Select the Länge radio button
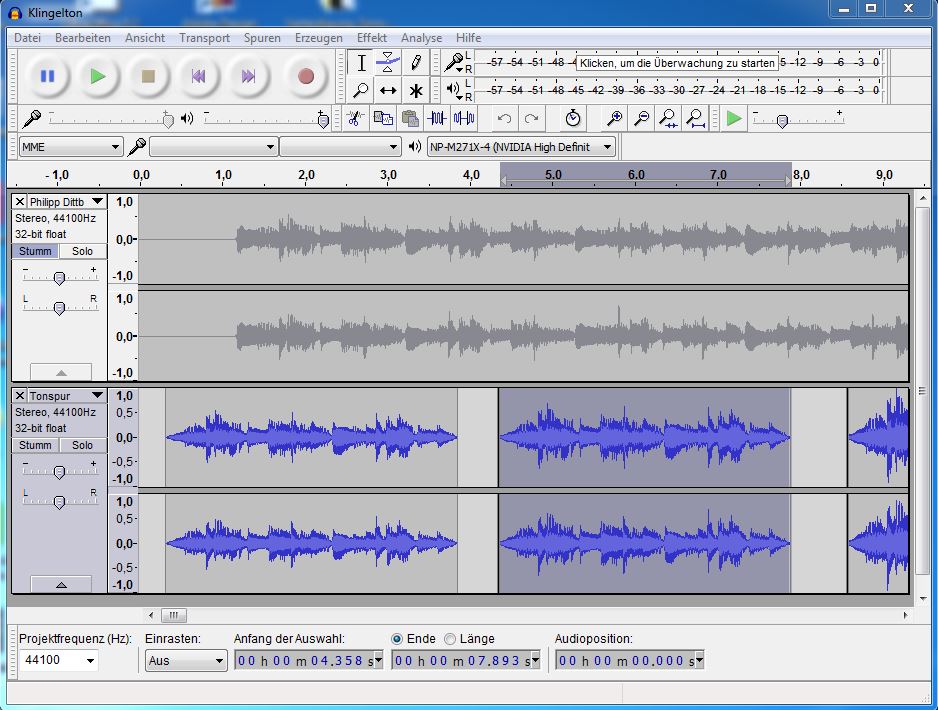 point(450,638)
